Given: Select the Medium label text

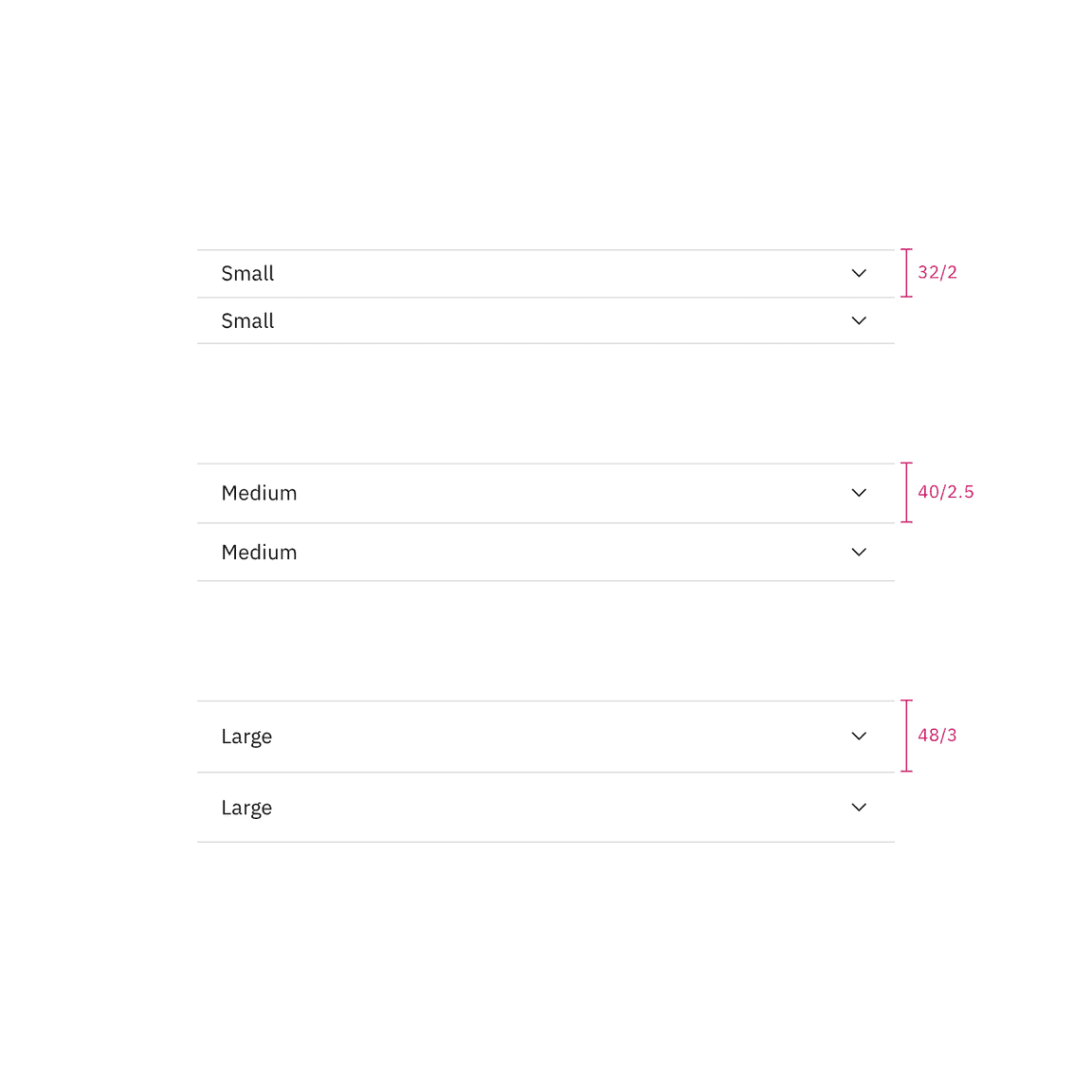Looking at the screenshot, I should [259, 493].
